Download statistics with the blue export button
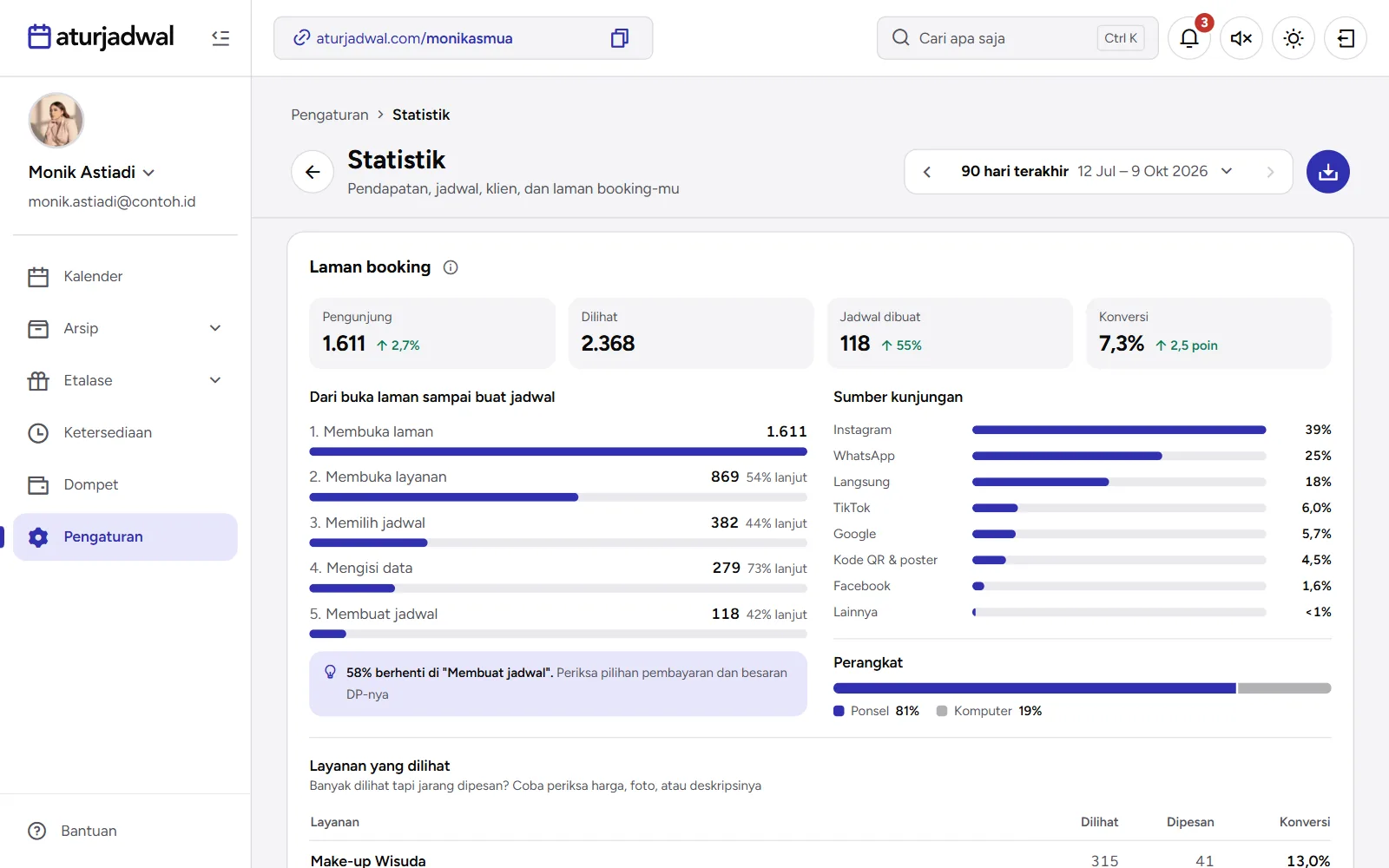The image size is (1389, 868). click(x=1328, y=172)
